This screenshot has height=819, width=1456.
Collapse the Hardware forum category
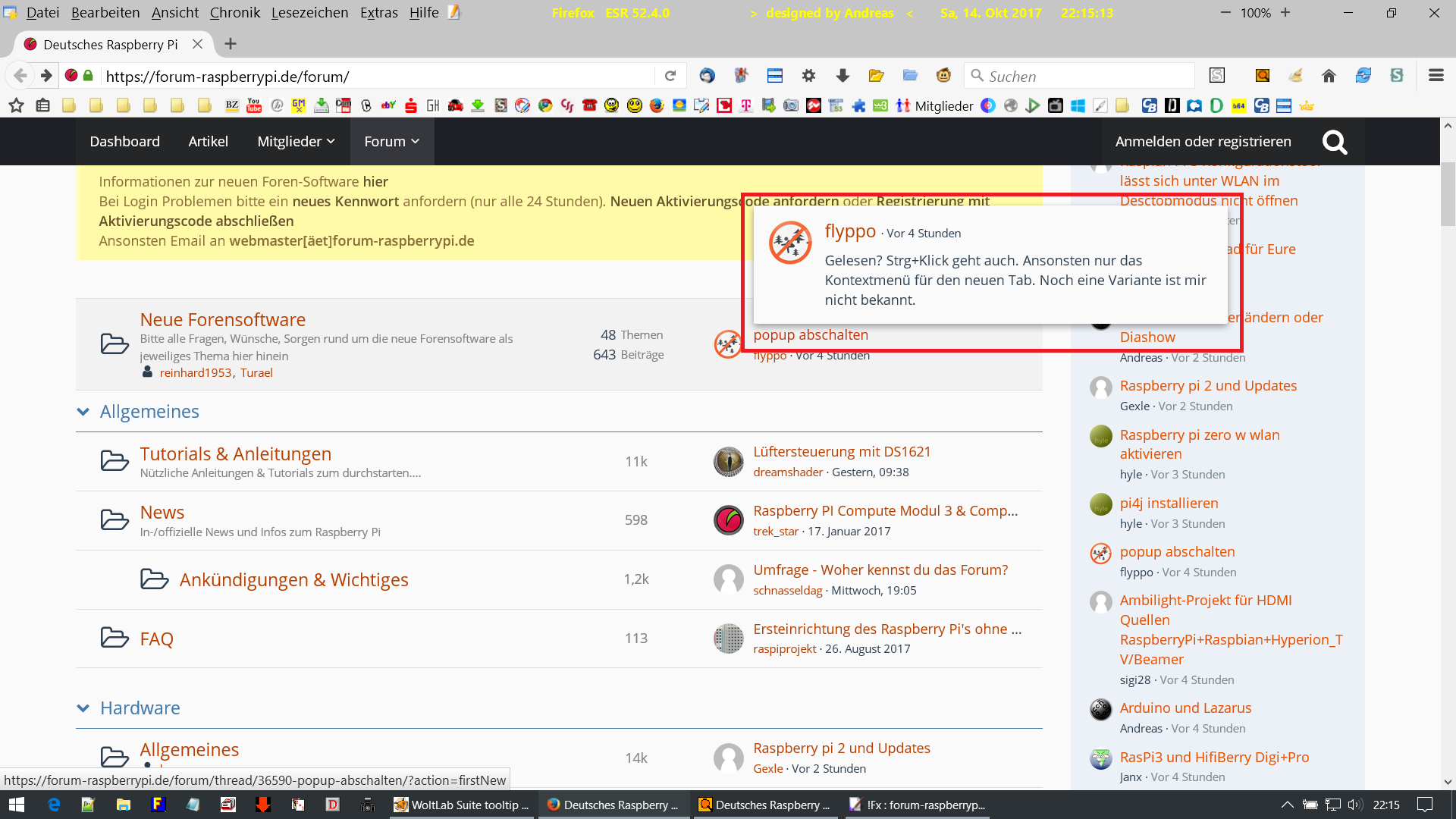coord(83,708)
